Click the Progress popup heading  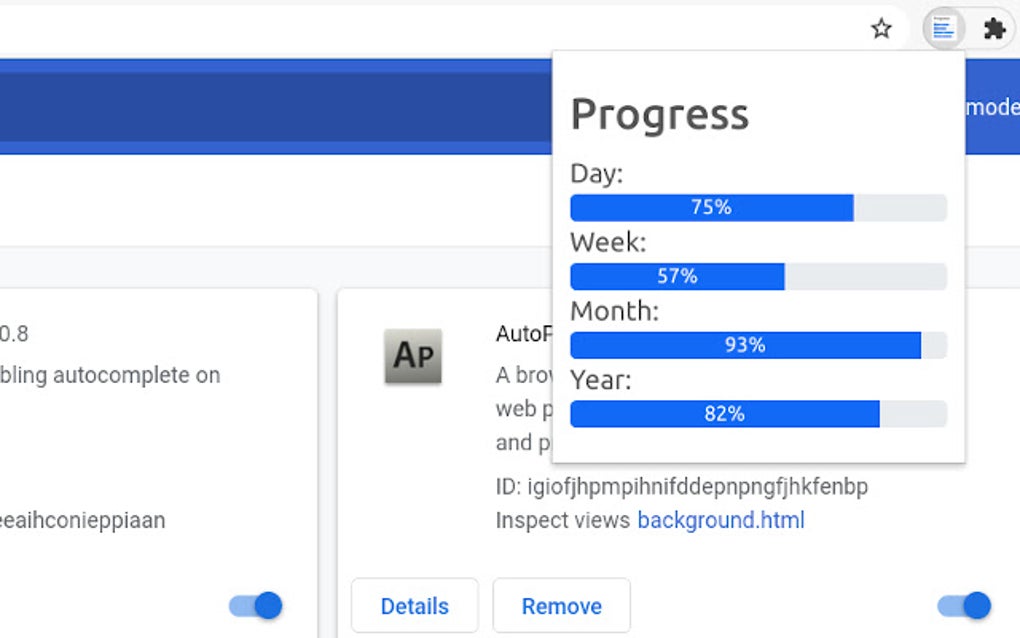tap(659, 114)
